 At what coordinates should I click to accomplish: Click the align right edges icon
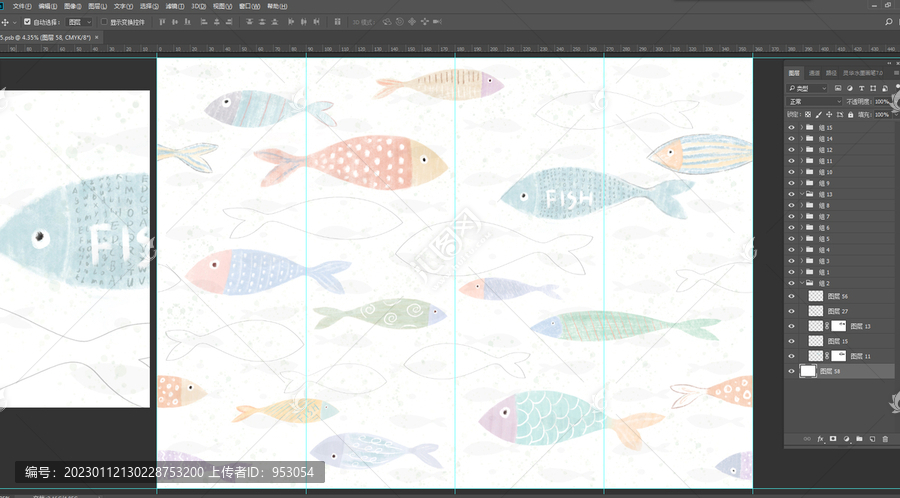coord(229,22)
